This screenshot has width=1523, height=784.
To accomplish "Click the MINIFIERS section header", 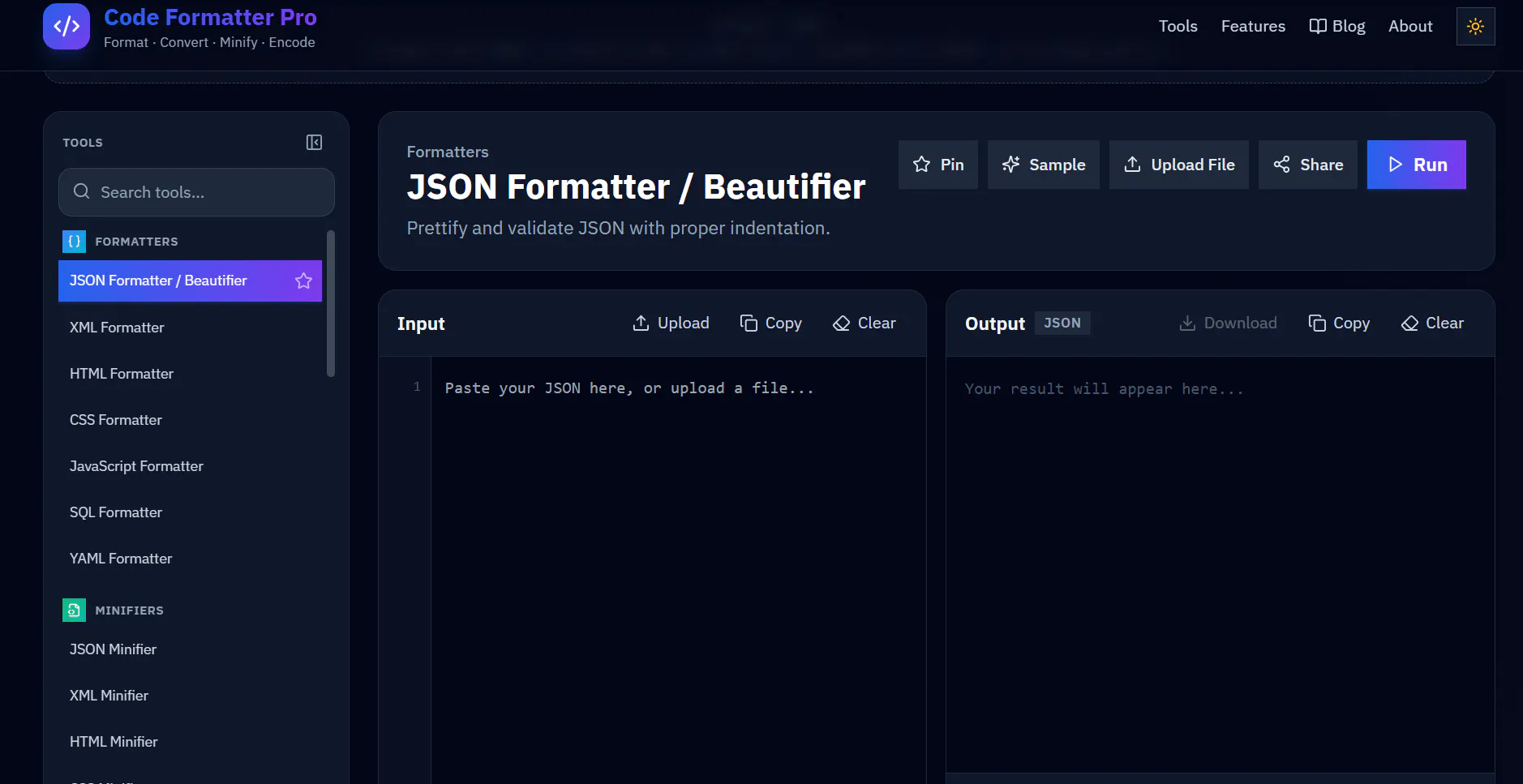I will coord(129,610).
